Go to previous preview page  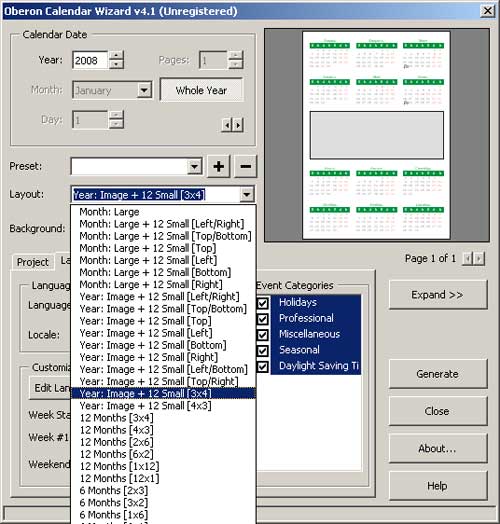click(x=468, y=258)
